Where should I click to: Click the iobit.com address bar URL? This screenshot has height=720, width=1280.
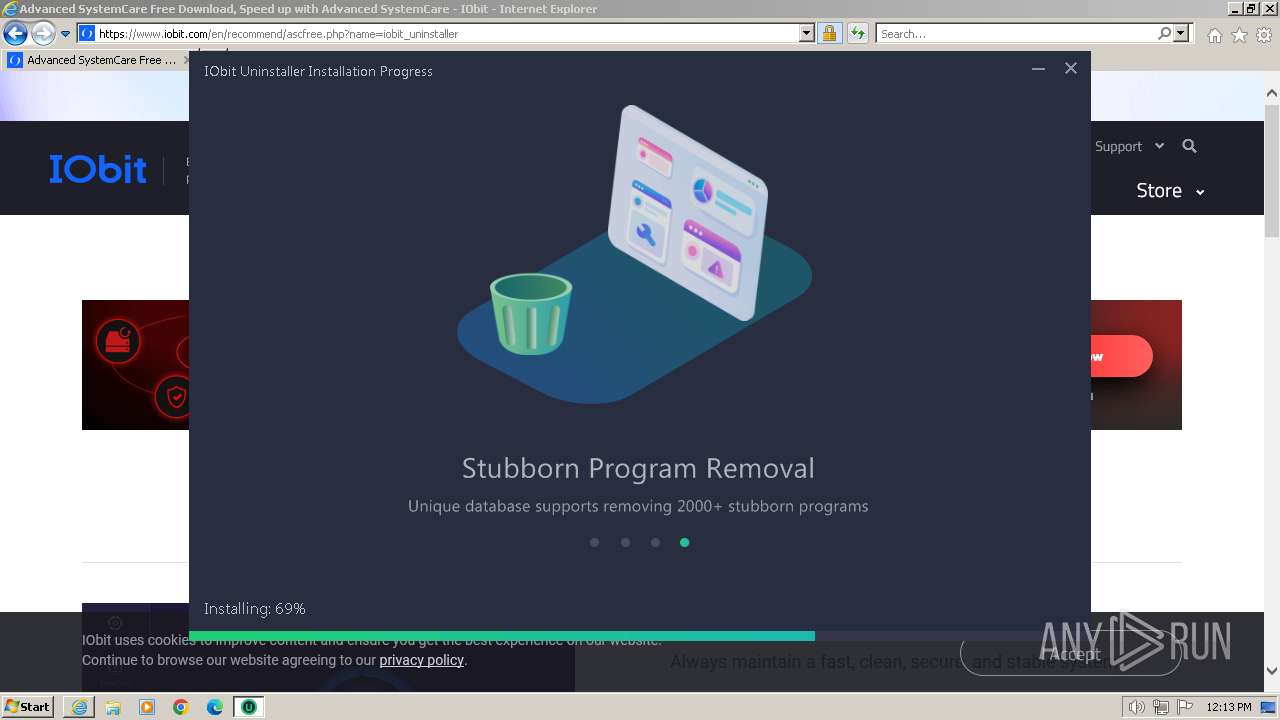point(278,34)
